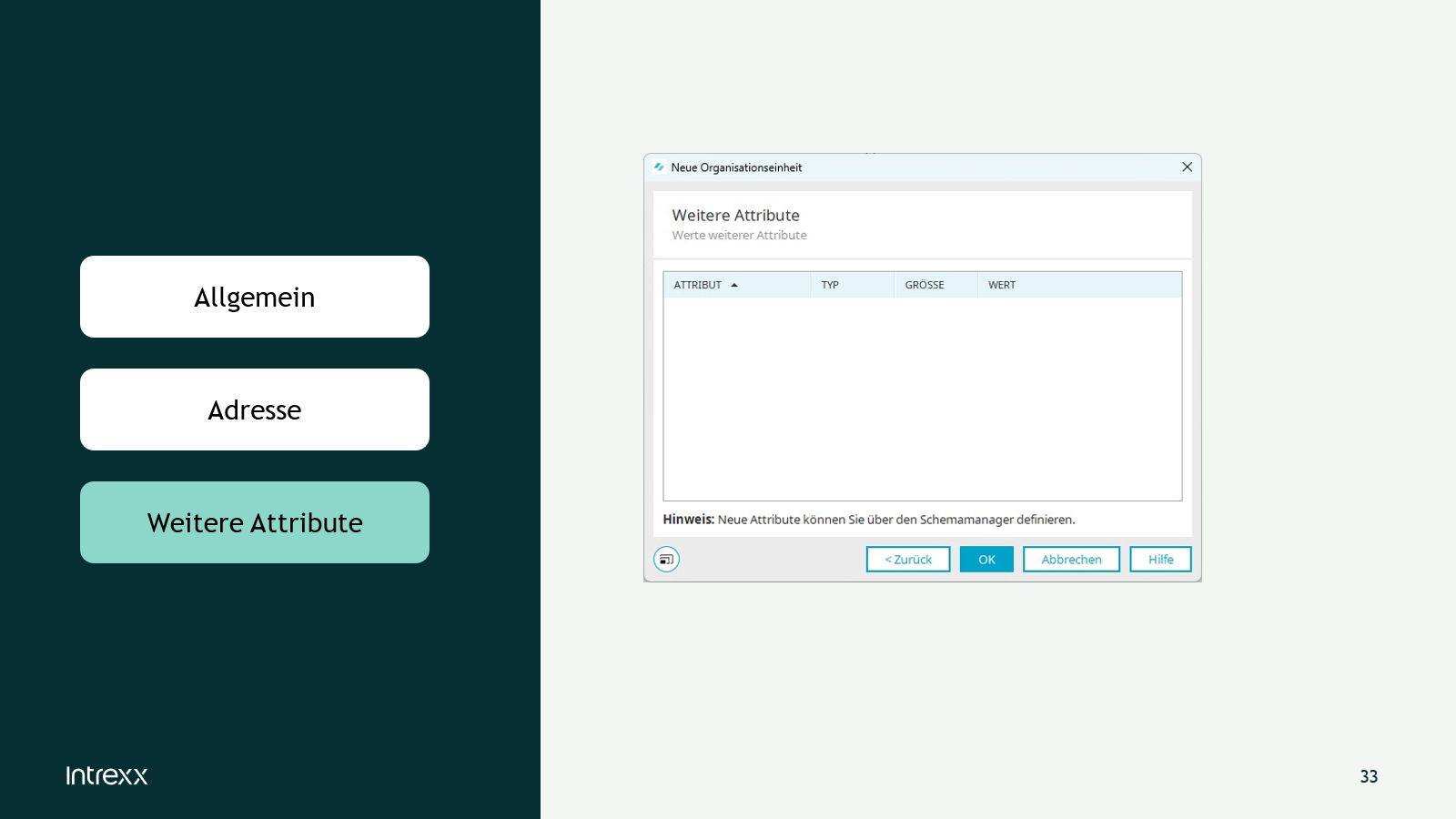This screenshot has width=1456, height=819.
Task: Close the Neue Organisationseinheit dialog
Action: pyautogui.click(x=1187, y=167)
